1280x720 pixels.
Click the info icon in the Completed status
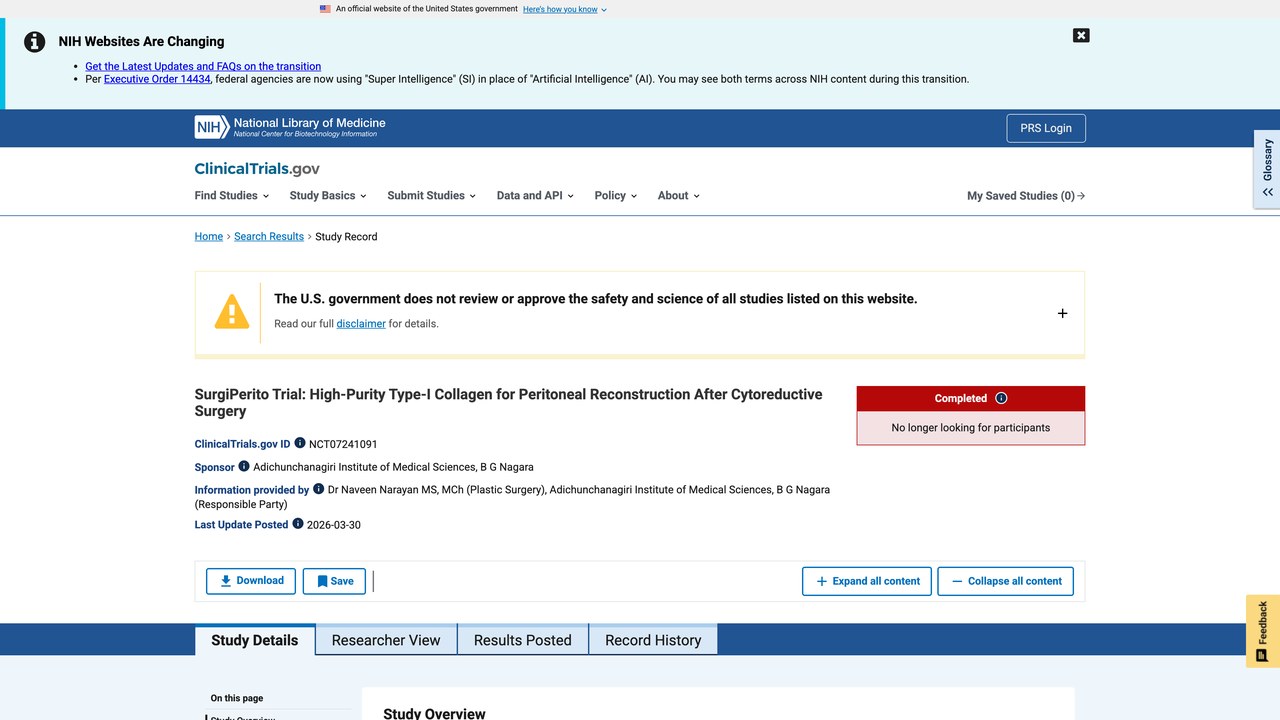point(1001,398)
